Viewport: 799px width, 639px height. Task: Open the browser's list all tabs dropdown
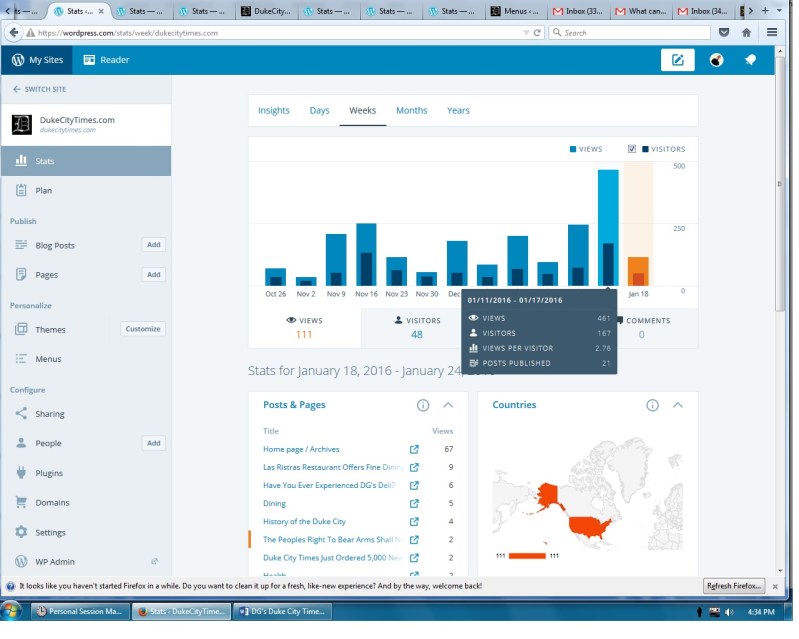(772, 12)
